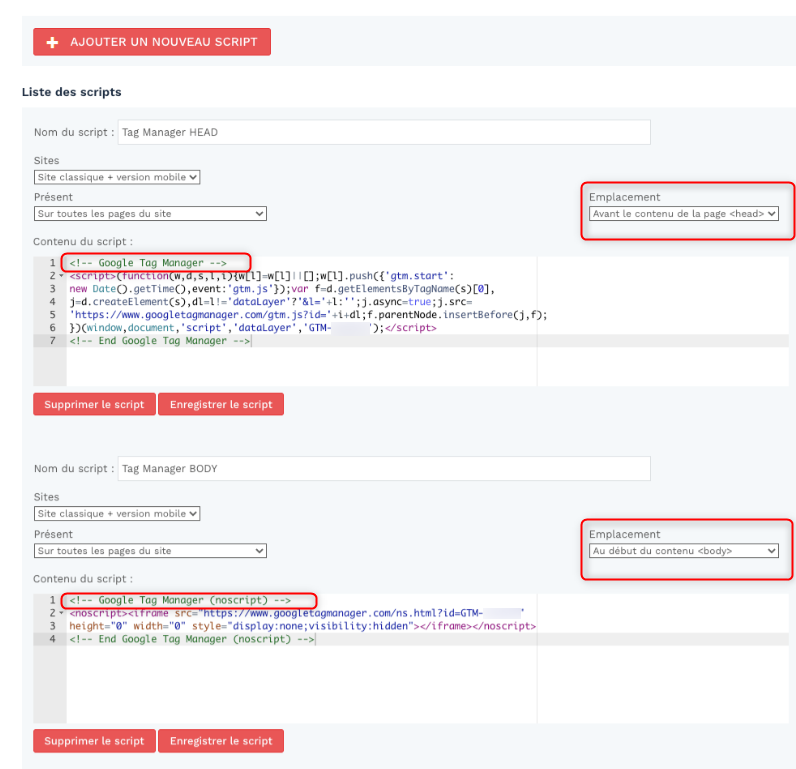Open the Sites dropdown for Tag Manager HEAD

pyautogui.click(x=117, y=177)
